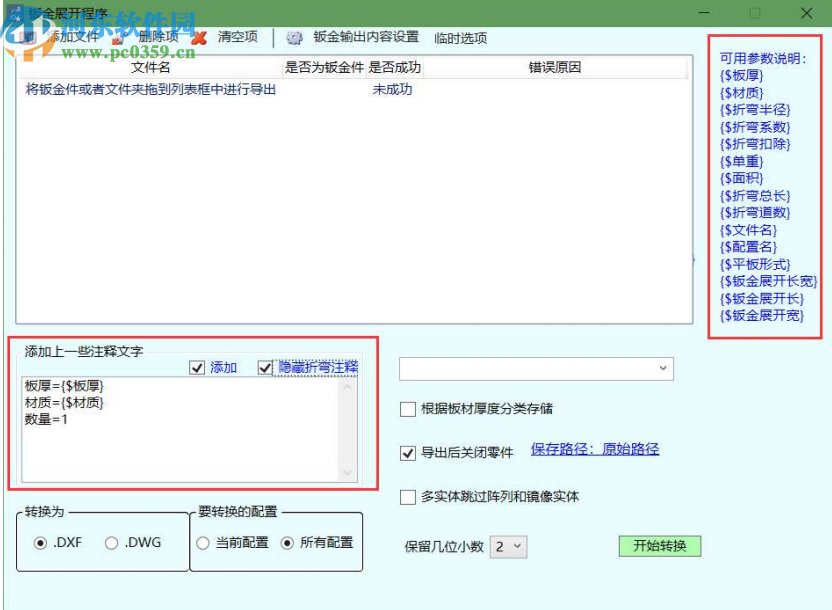Click the annotation box scroll-down arrow

coord(348,472)
